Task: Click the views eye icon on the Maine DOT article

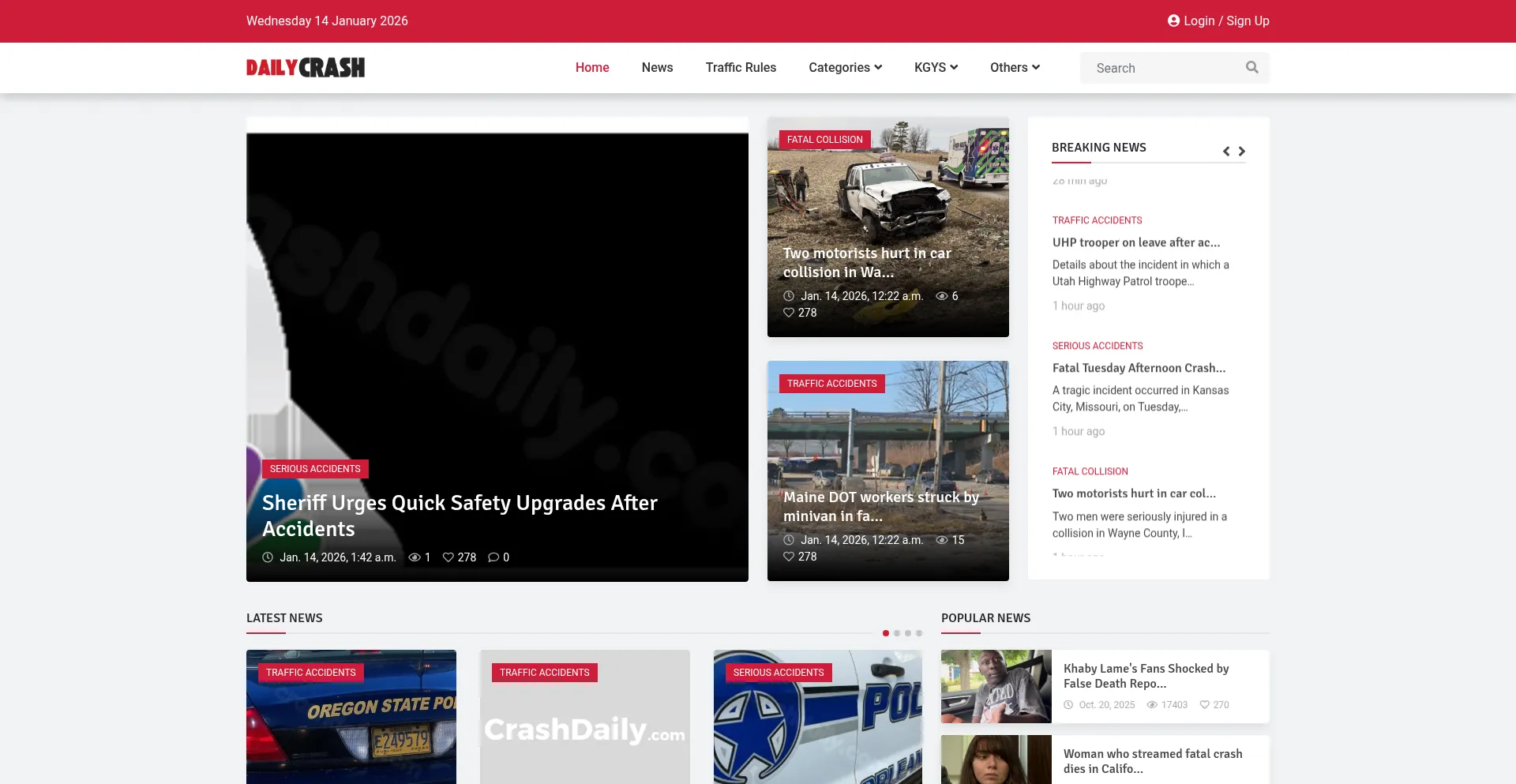Action: point(941,540)
